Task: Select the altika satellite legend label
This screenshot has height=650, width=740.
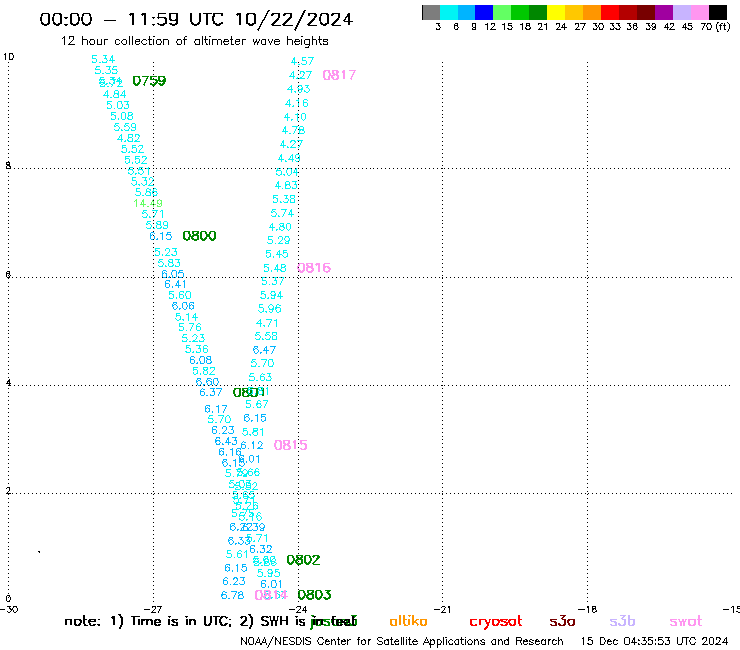Action: (408, 621)
